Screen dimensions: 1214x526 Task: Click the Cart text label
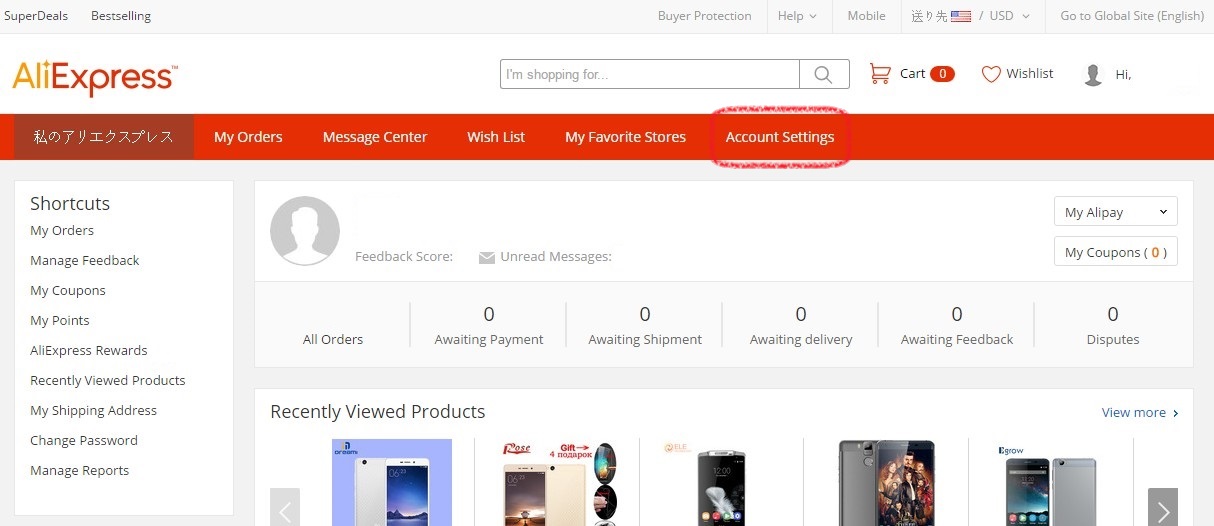coord(912,74)
